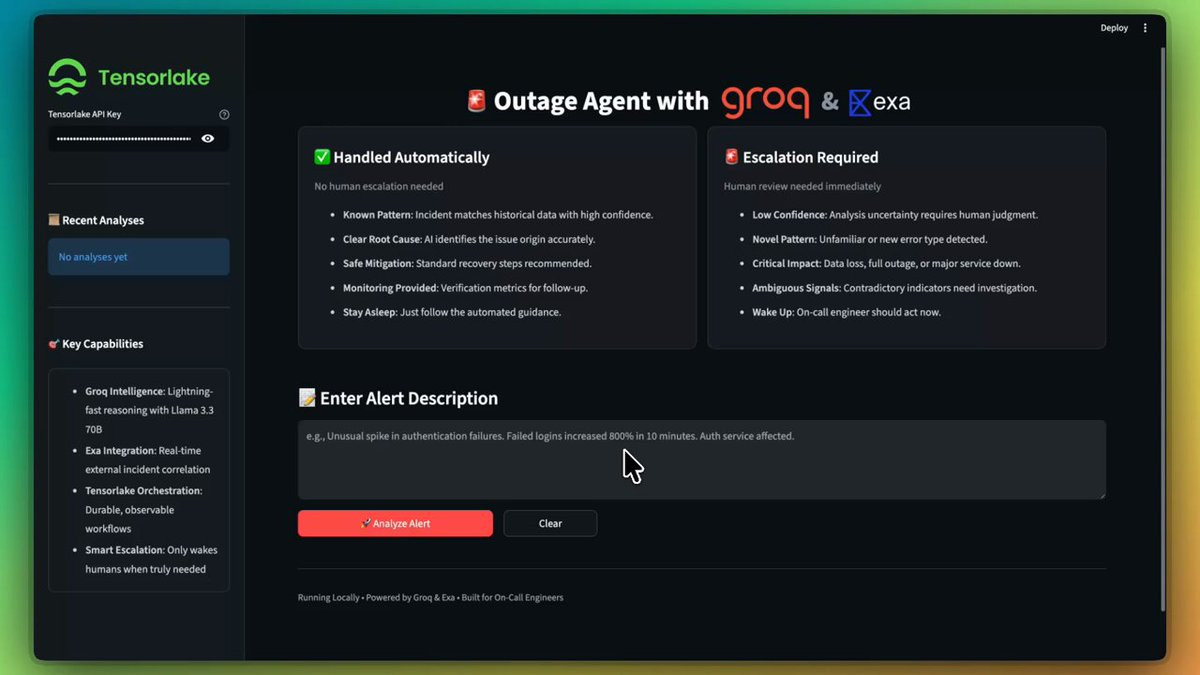The height and width of the screenshot is (675, 1200).
Task: Focus the alert description text area
Action: pyautogui.click(x=702, y=459)
